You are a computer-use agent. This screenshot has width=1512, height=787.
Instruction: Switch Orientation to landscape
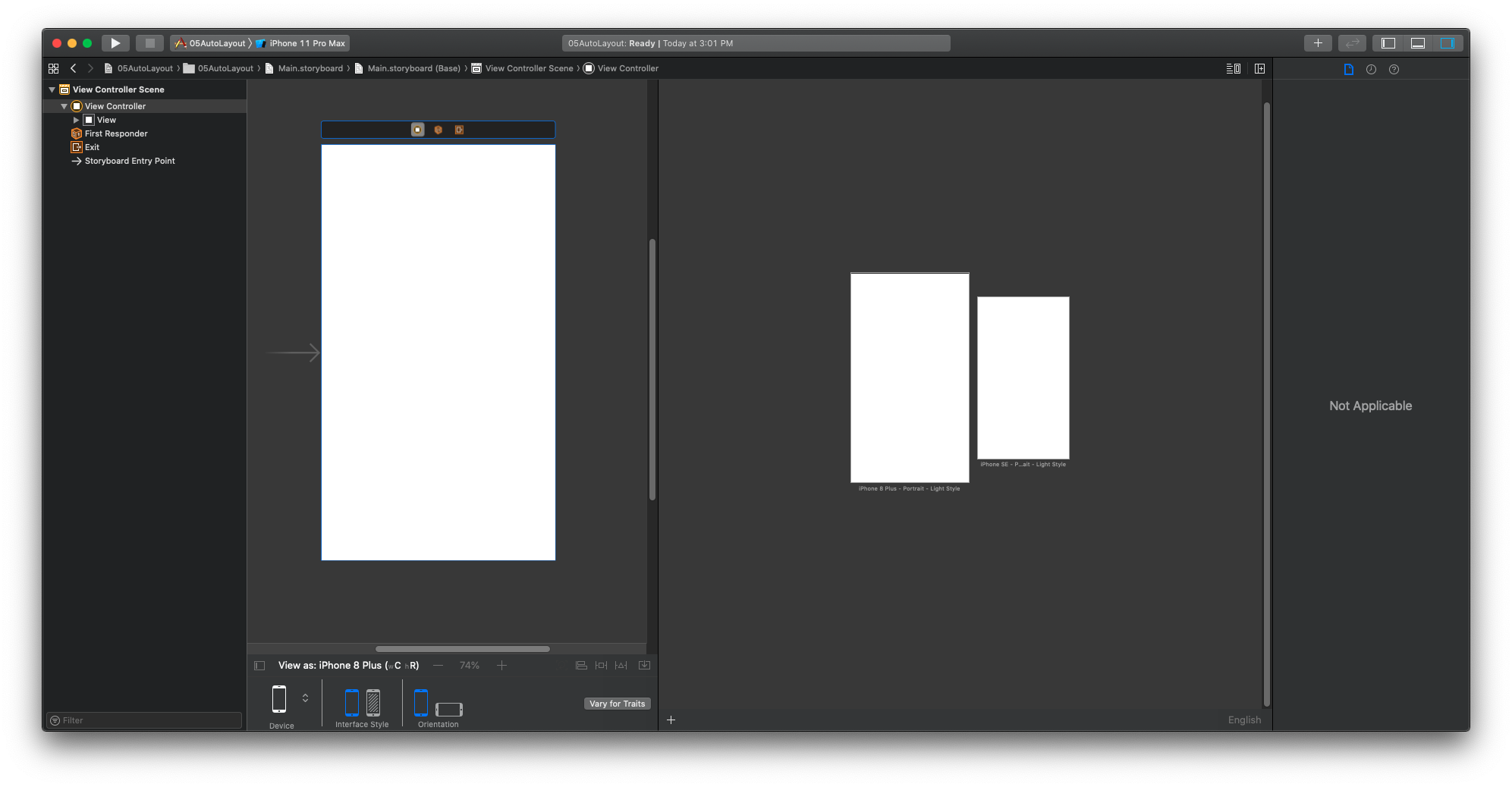point(449,710)
